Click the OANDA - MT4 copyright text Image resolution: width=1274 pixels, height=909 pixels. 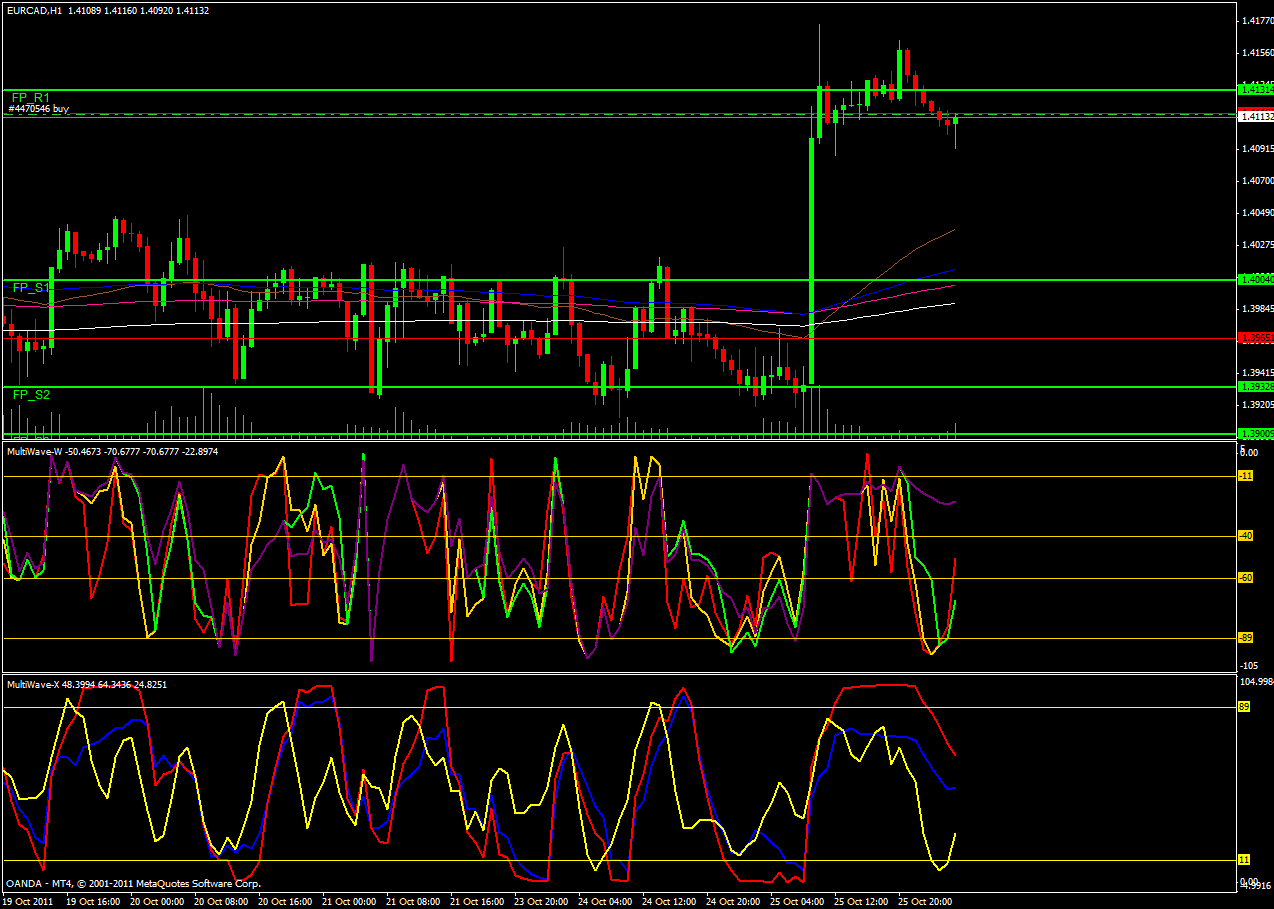pos(134,884)
